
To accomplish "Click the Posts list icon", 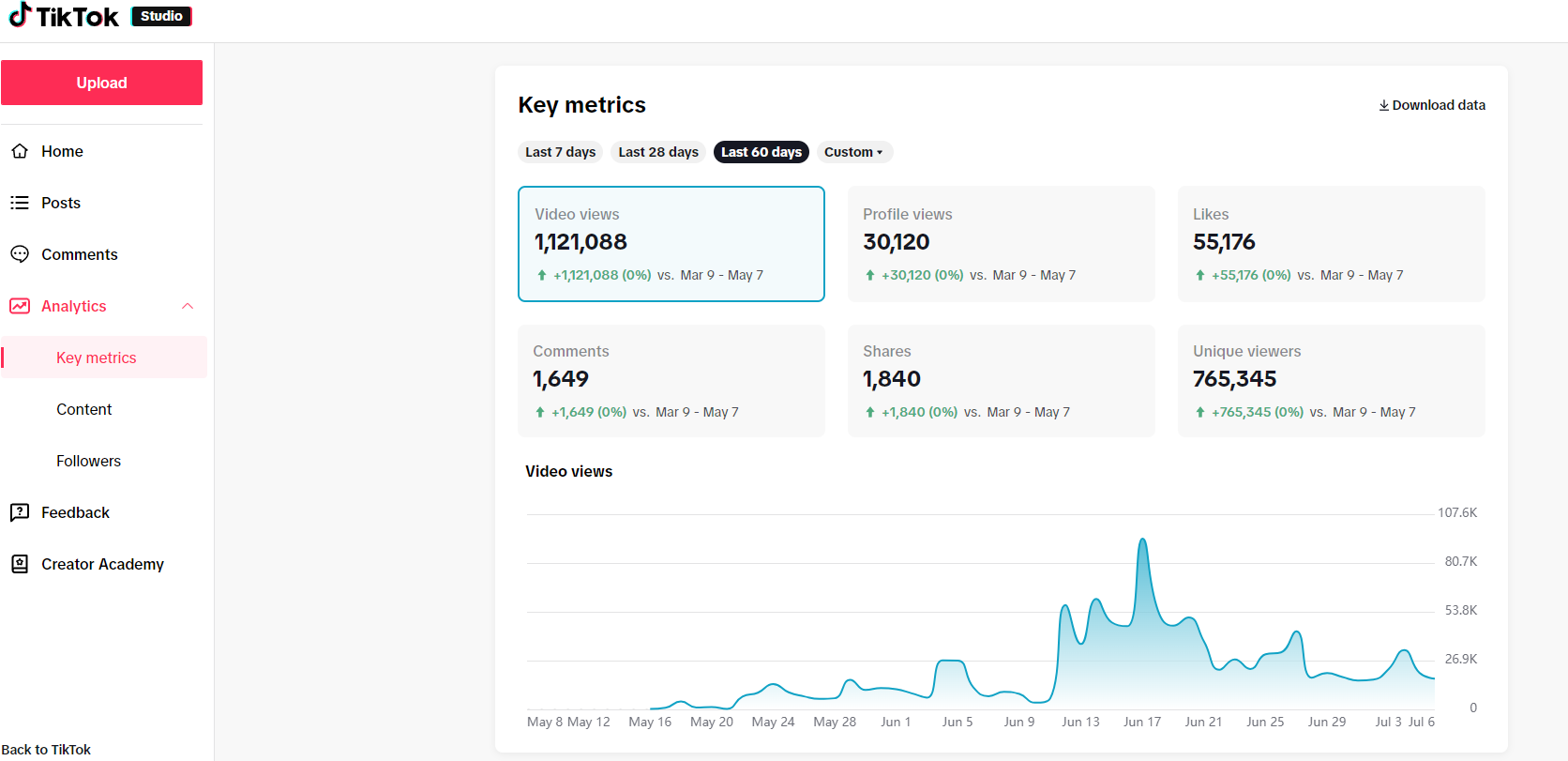I will click(20, 203).
